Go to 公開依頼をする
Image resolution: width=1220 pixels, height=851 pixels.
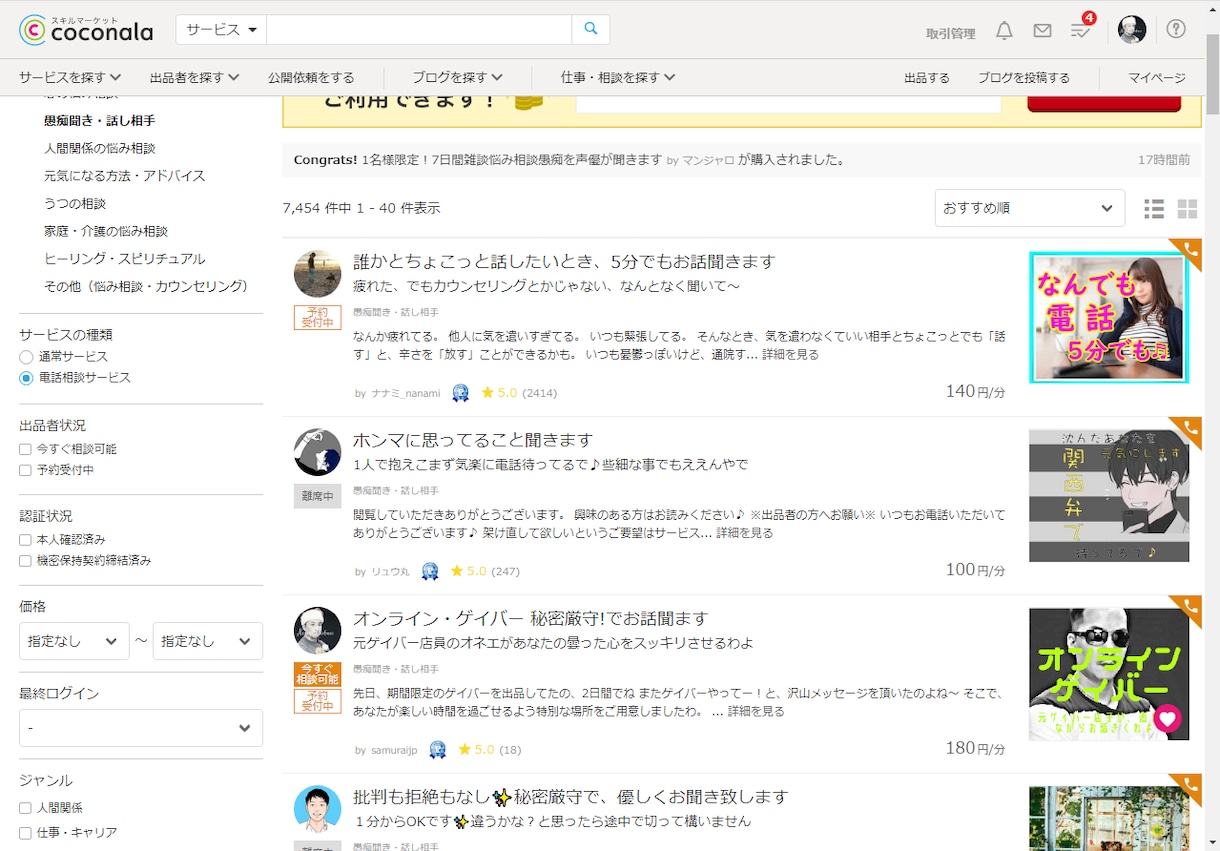(311, 77)
